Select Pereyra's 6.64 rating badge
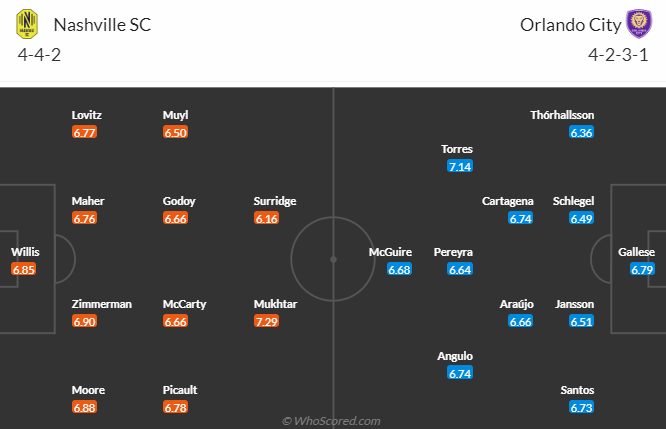Viewport: 666px width, 429px height. coord(460,269)
